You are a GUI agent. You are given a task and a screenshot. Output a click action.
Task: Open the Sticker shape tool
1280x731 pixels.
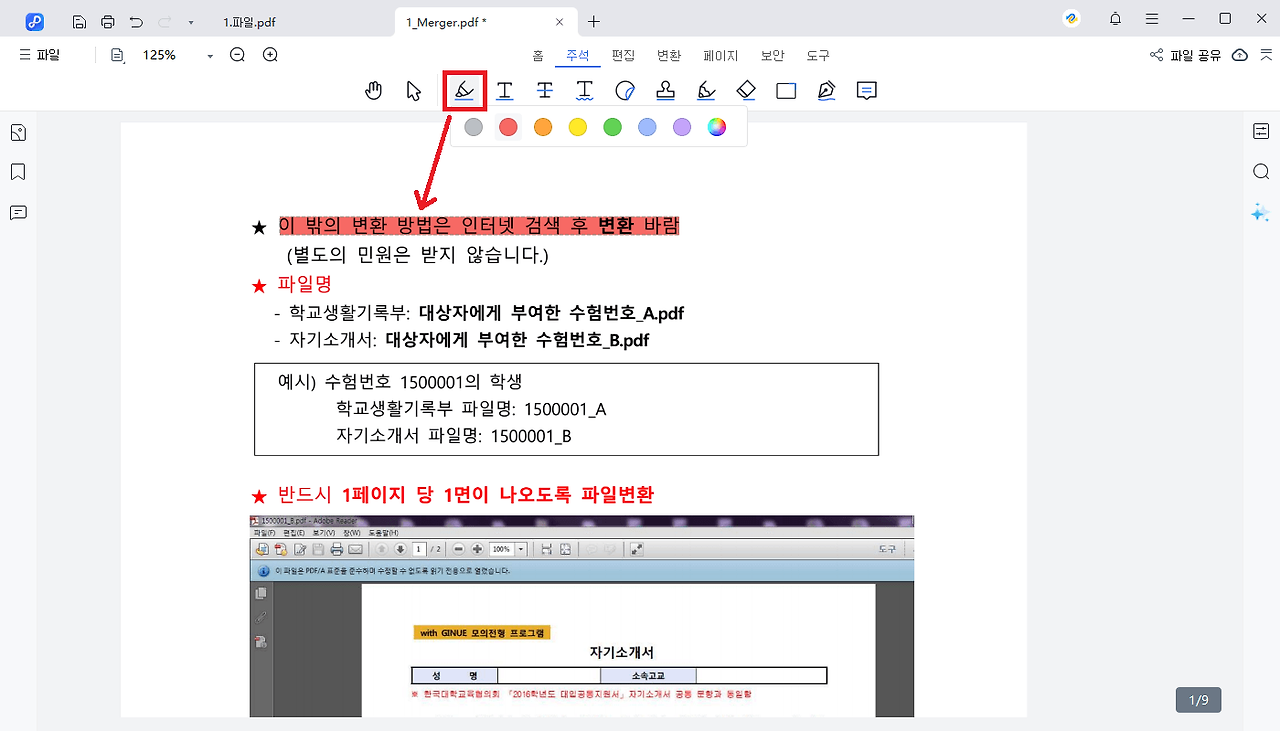(x=625, y=91)
